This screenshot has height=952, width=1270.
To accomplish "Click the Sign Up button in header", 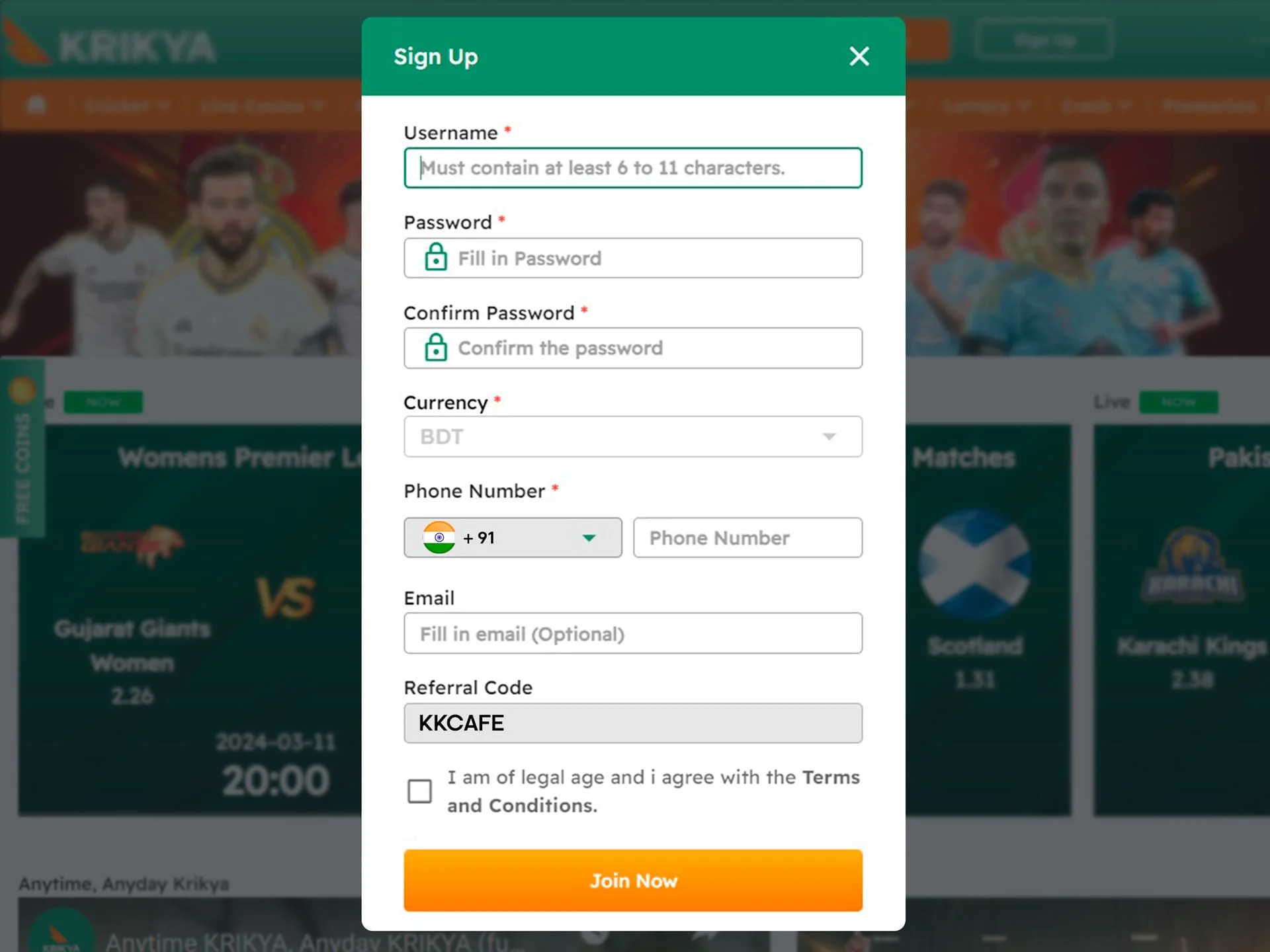I will (1045, 41).
